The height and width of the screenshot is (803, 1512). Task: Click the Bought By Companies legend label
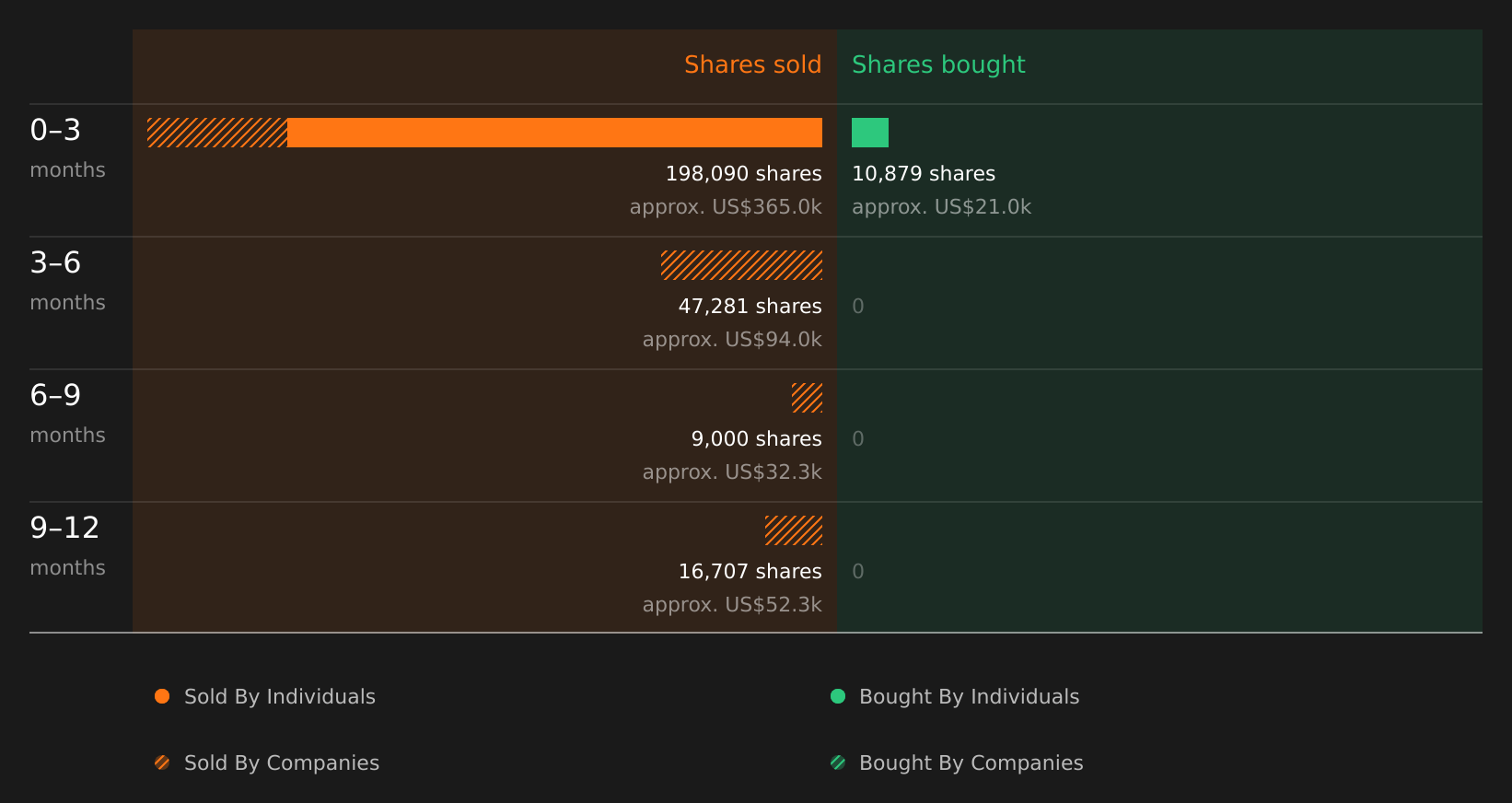[x=971, y=762]
